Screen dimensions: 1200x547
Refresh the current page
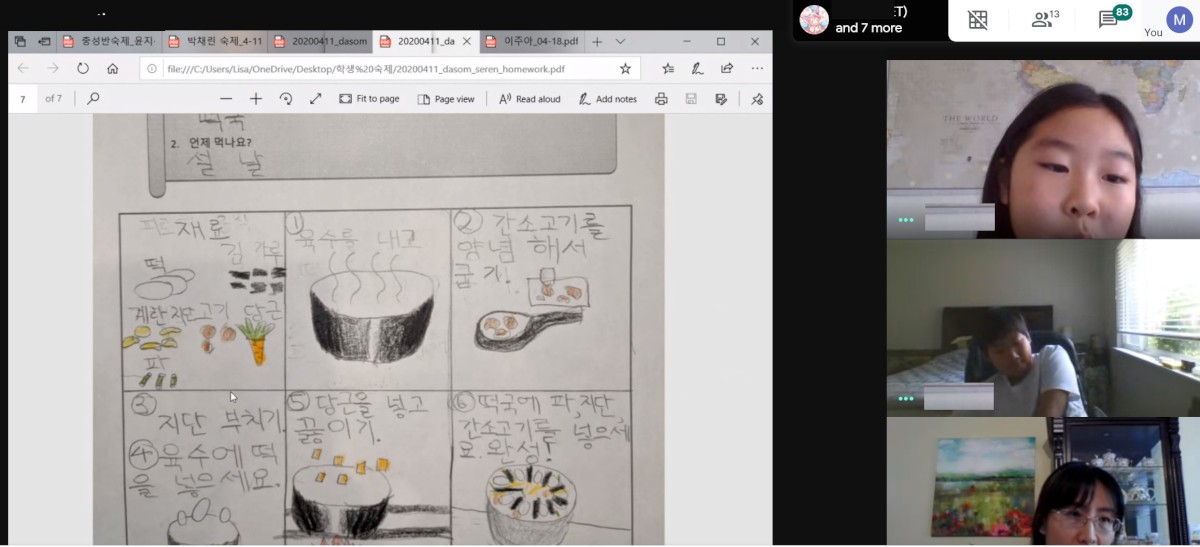tap(83, 69)
